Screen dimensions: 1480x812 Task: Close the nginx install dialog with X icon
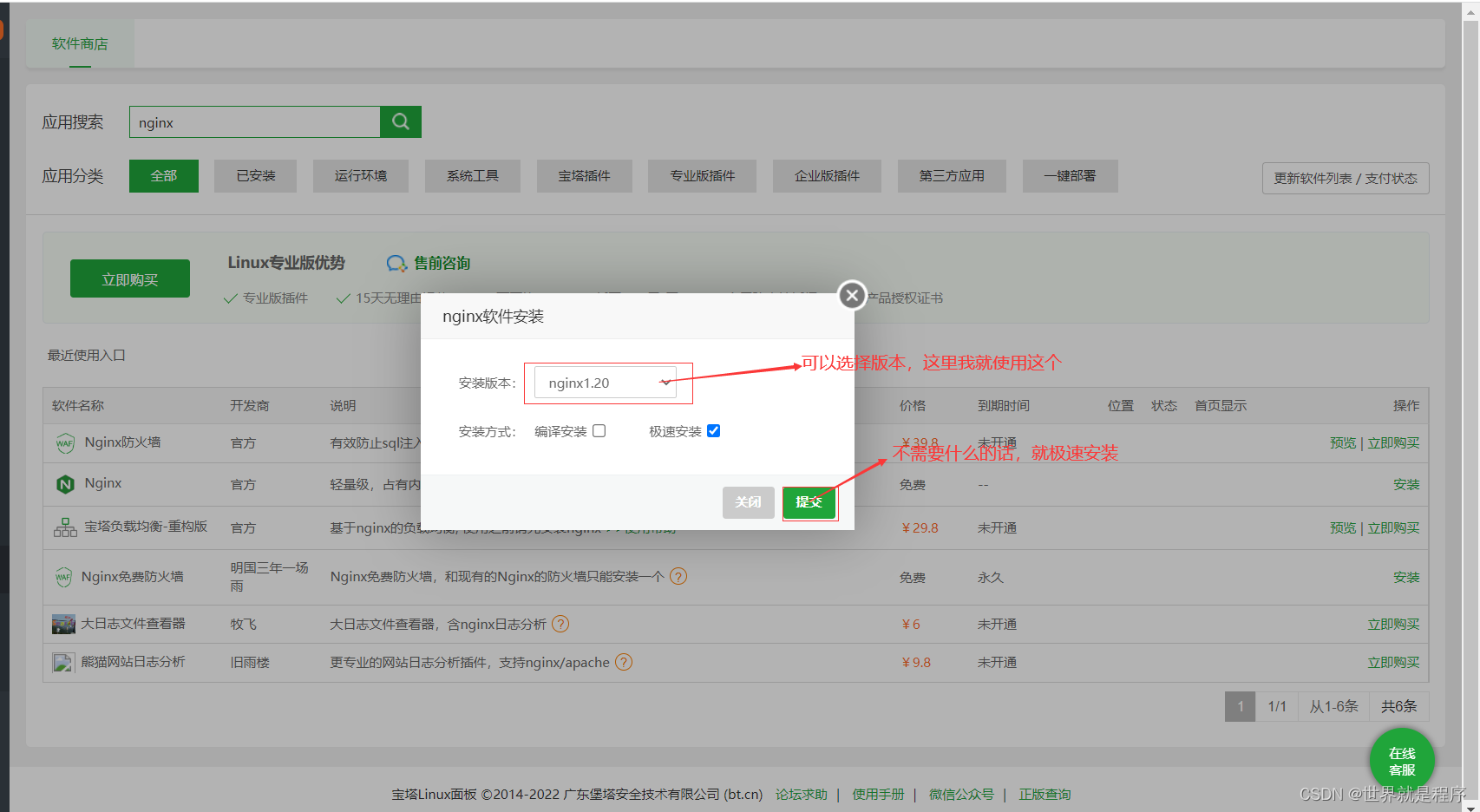pos(852,296)
